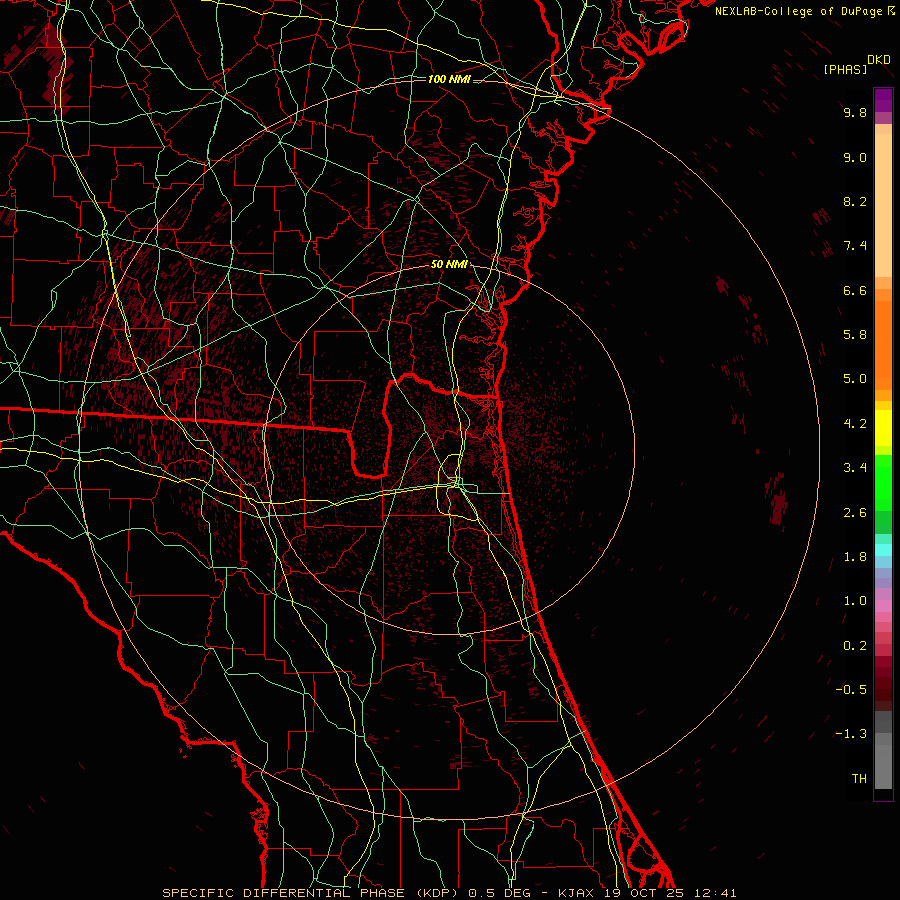The width and height of the screenshot is (900, 900).
Task: Click the 9.8 value on the scale
Action: coord(854,113)
